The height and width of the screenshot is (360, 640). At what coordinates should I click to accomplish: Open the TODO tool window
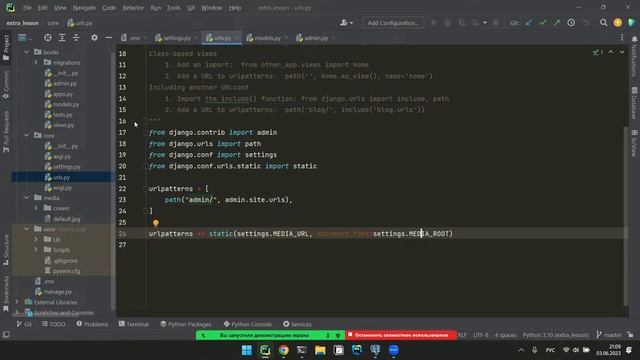(x=53, y=324)
